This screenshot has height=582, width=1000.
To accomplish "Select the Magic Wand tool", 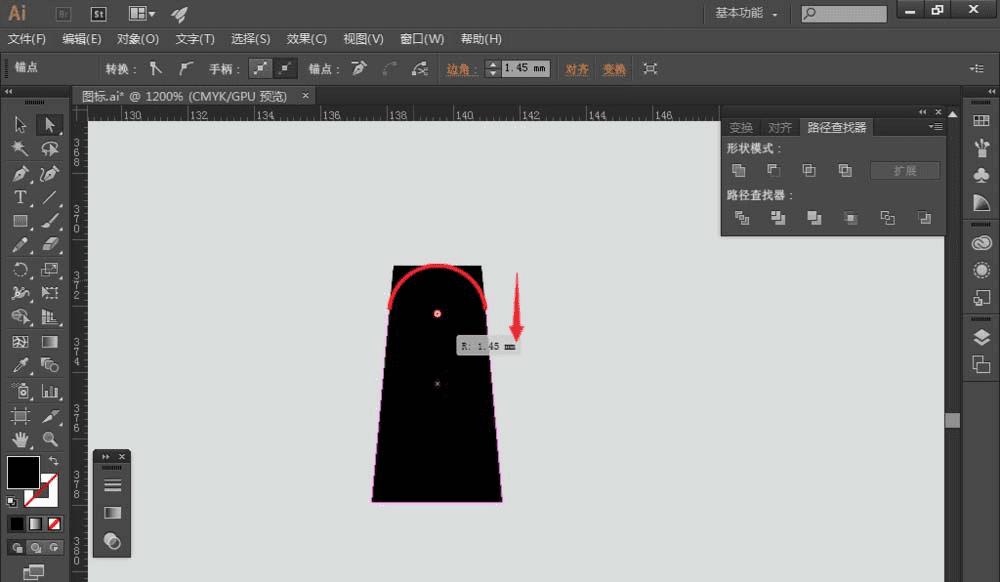I will coord(20,149).
